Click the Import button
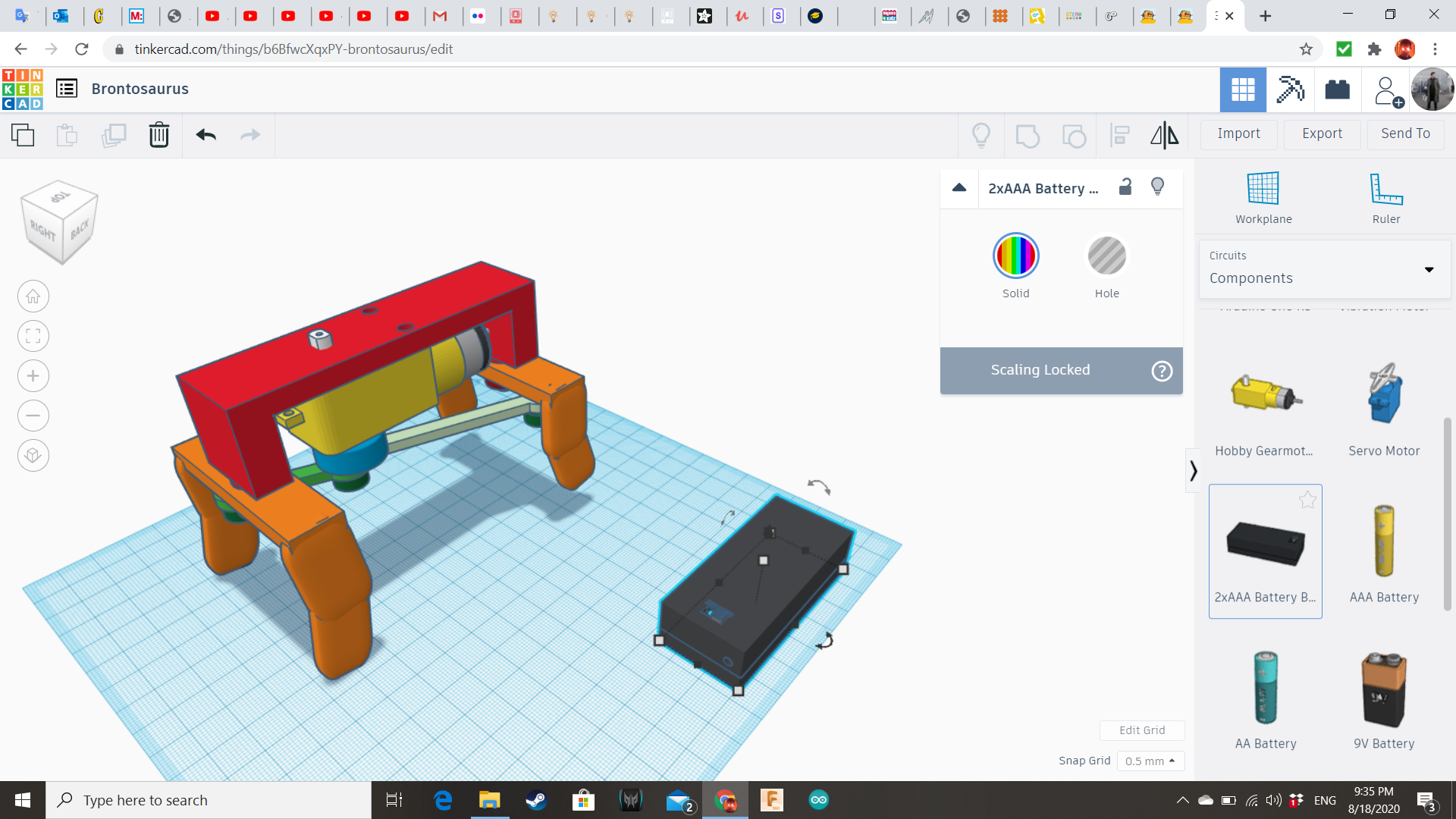The height and width of the screenshot is (819, 1456). [x=1238, y=133]
